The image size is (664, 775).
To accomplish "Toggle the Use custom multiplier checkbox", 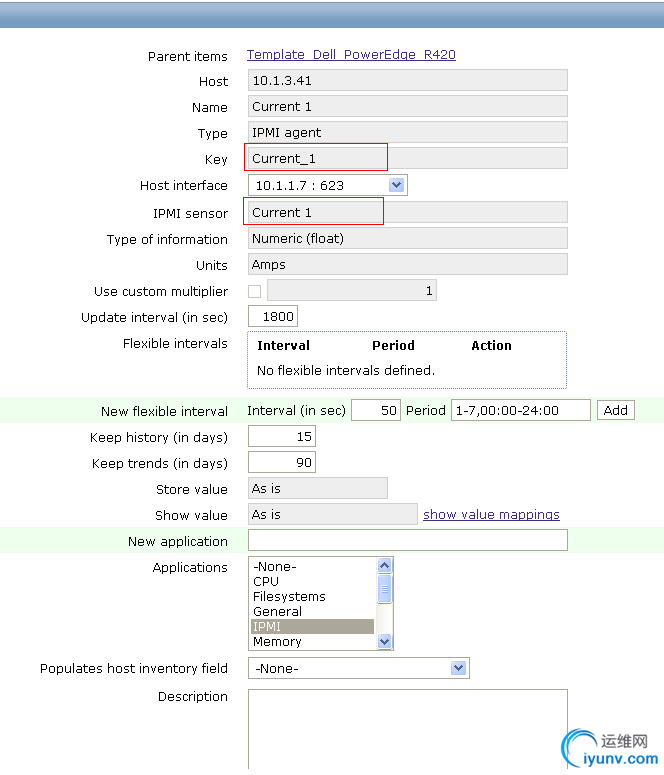I will coord(255,292).
